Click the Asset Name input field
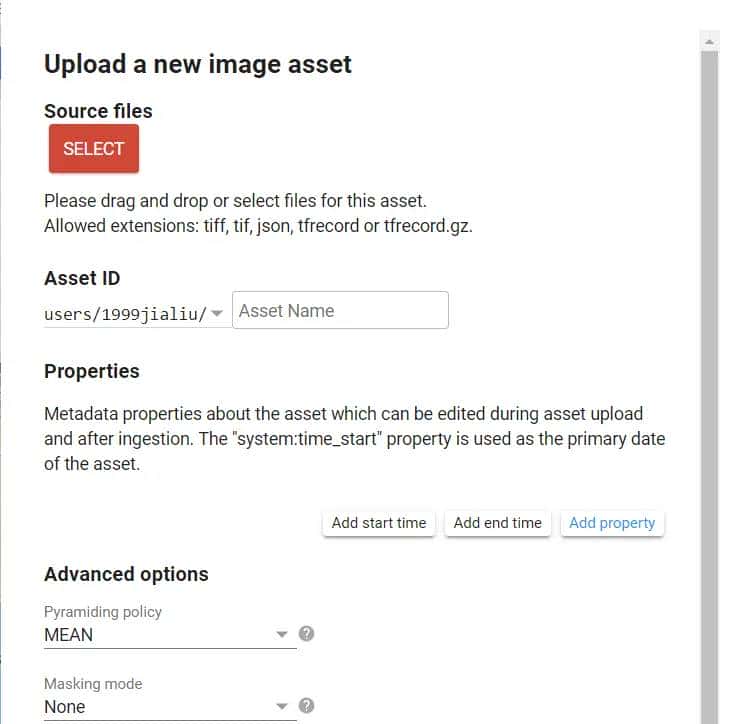This screenshot has width=742, height=724. pyautogui.click(x=340, y=311)
